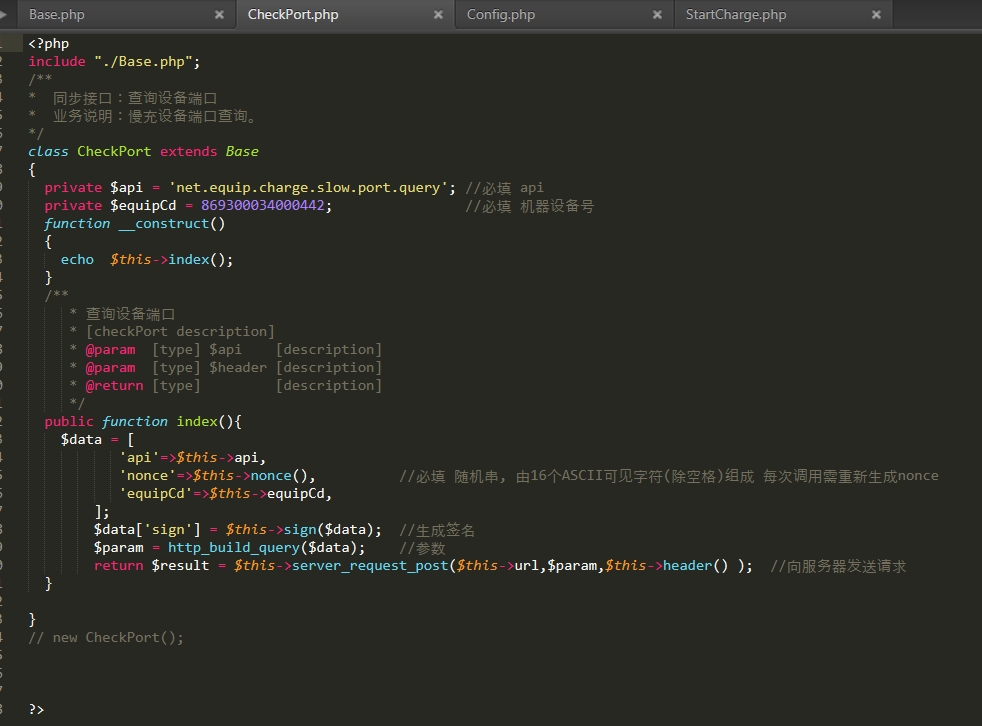982x726 pixels.
Task: Click the class name CheckPort in declaration
Action: pyautogui.click(x=114, y=152)
